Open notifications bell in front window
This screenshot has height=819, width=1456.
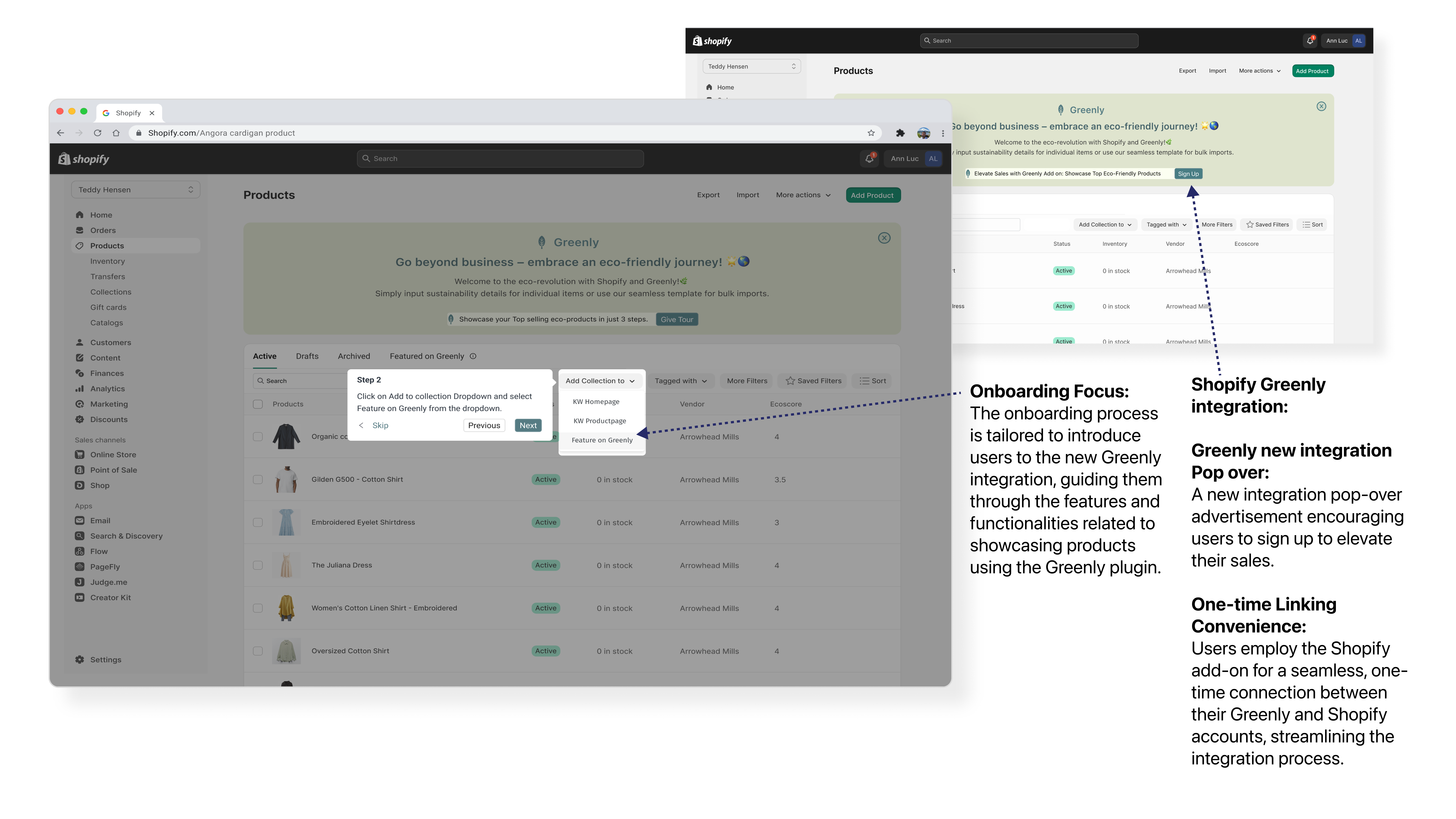pyautogui.click(x=869, y=159)
